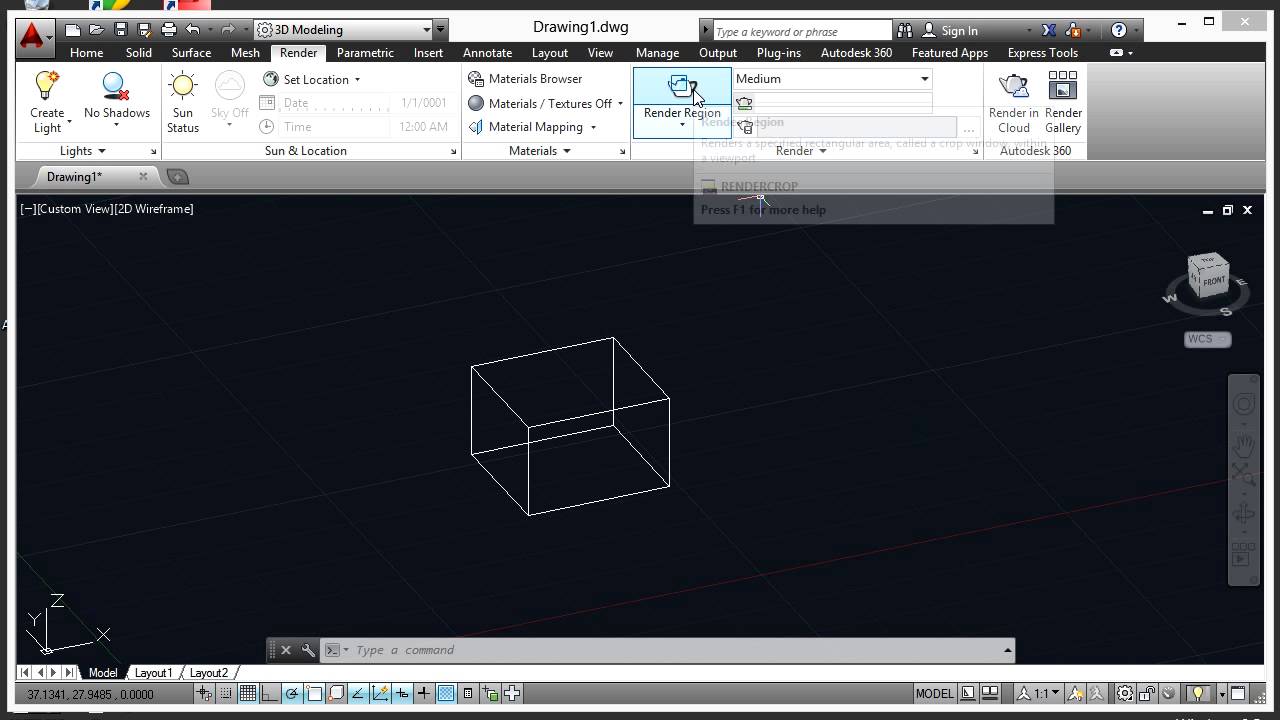Click the keyword search field
The image size is (1280, 720).
[802, 31]
